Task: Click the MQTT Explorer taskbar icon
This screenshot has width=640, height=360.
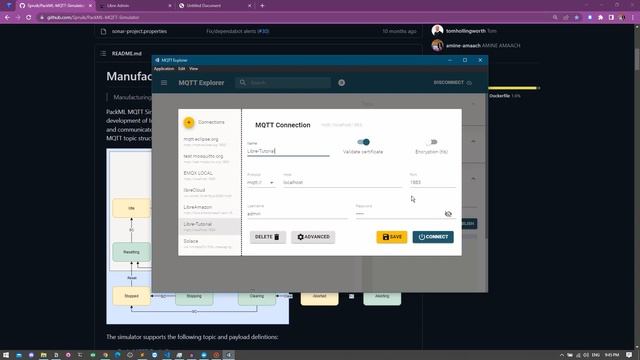Action: pos(229,355)
